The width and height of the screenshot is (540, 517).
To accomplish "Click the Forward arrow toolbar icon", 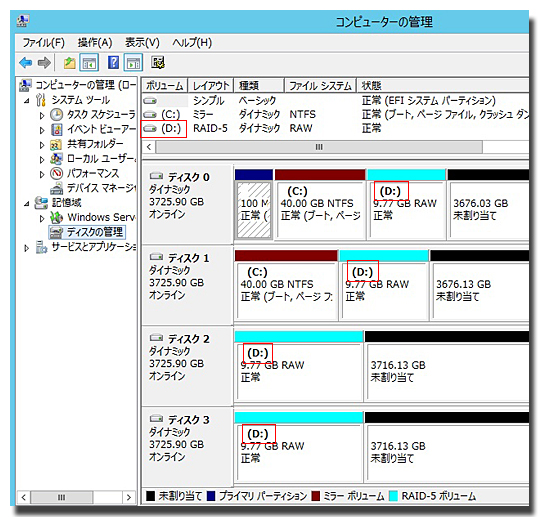I will [x=44, y=63].
